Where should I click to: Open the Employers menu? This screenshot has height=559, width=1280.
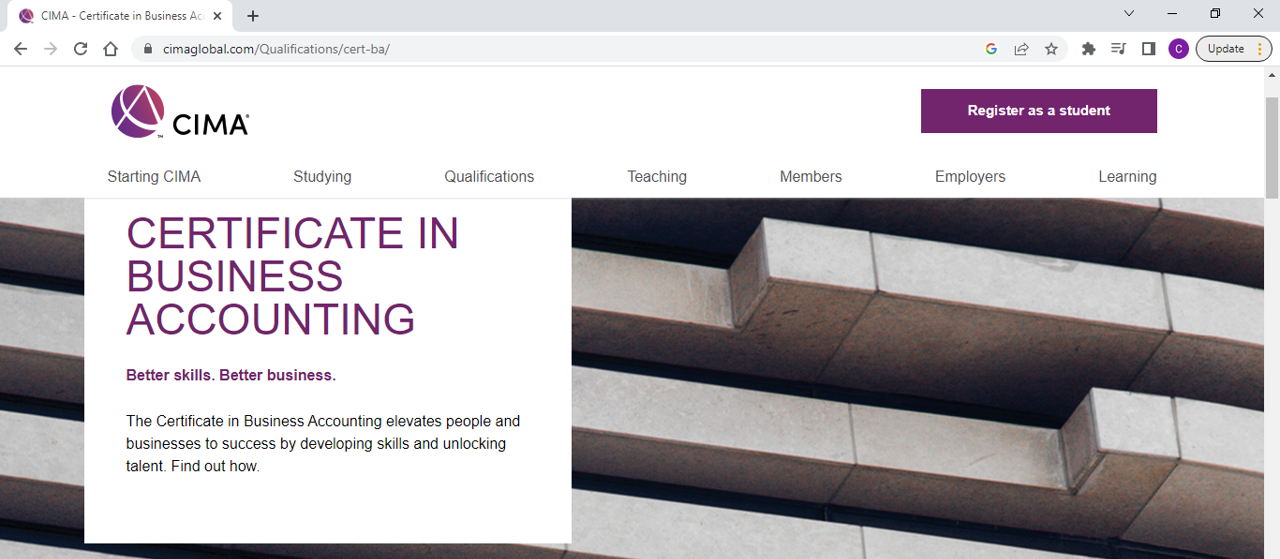coord(970,177)
